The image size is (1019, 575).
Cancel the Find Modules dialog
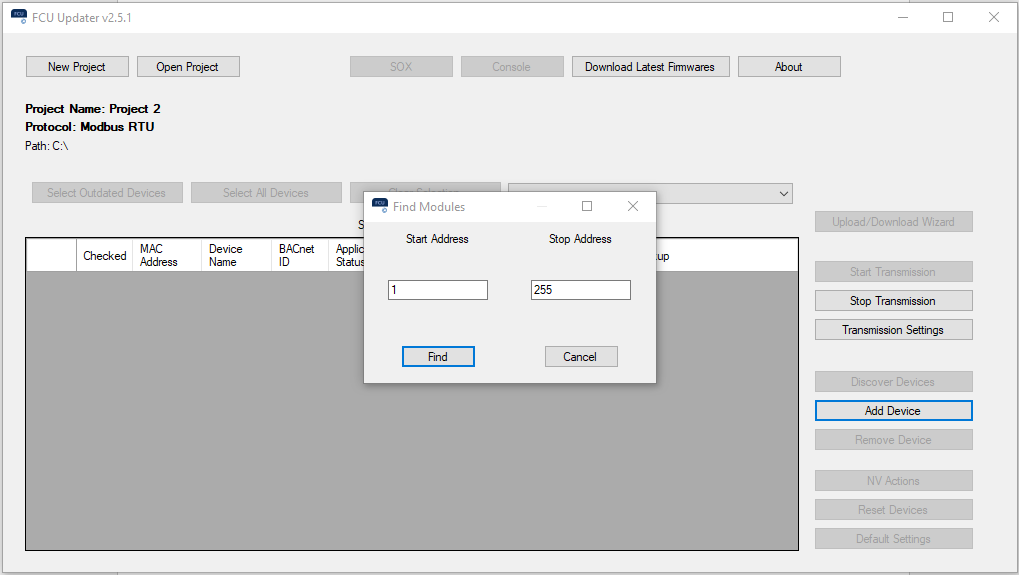[x=581, y=357]
